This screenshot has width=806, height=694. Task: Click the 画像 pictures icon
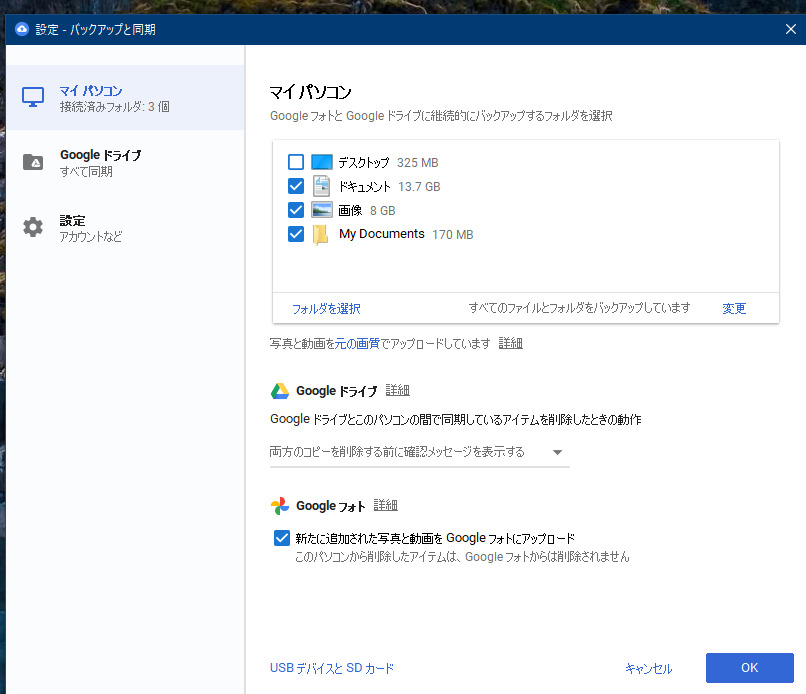321,210
